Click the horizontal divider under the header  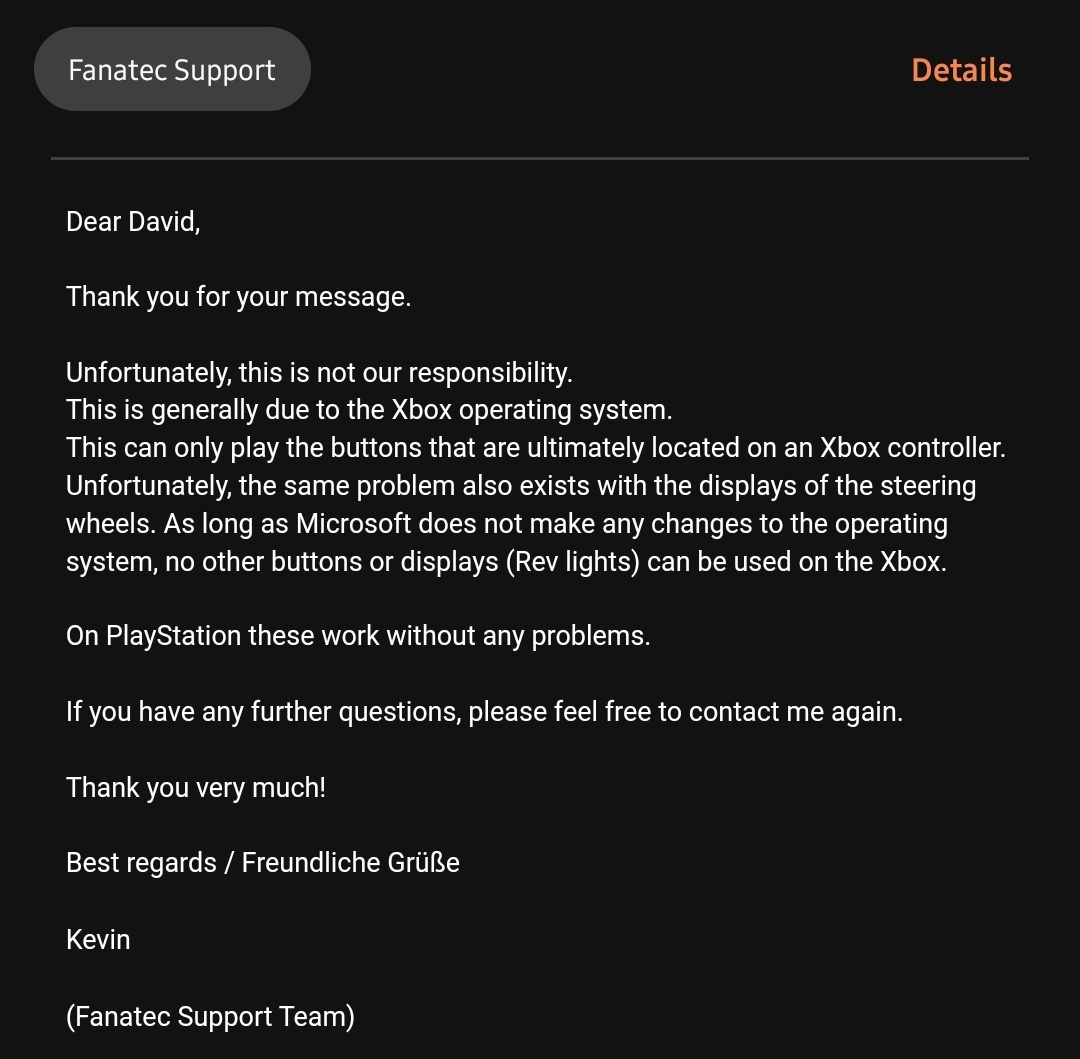tap(539, 158)
